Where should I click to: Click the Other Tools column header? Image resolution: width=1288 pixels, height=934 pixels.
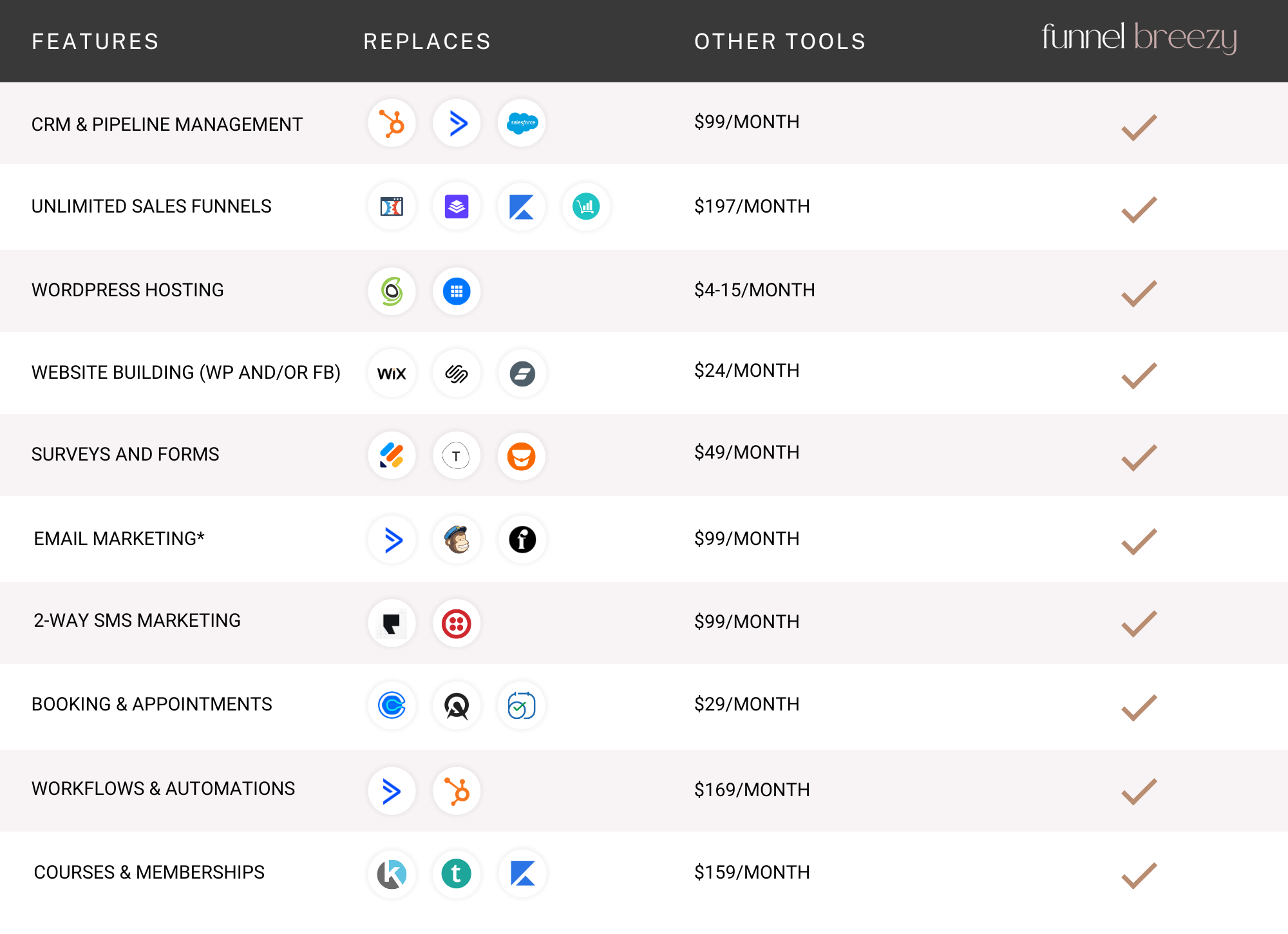780,42
